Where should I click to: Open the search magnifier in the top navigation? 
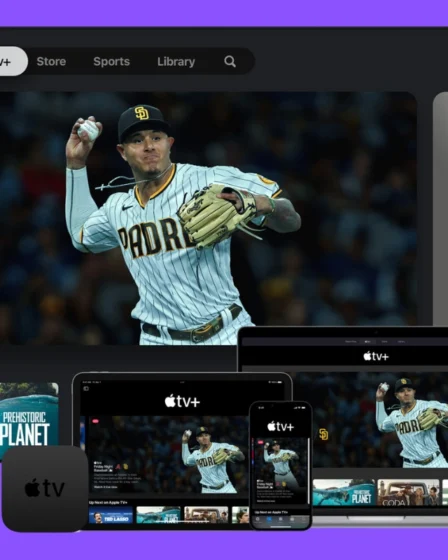(x=230, y=61)
